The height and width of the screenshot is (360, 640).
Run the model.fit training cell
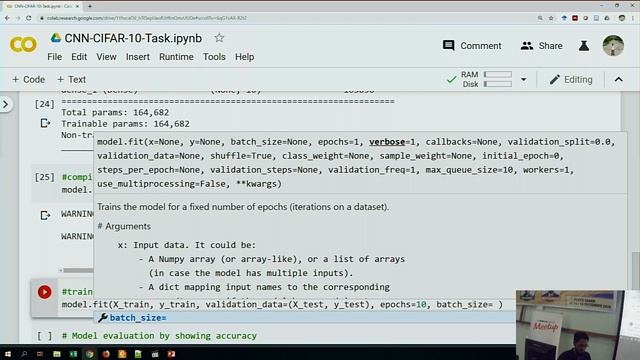click(x=44, y=292)
